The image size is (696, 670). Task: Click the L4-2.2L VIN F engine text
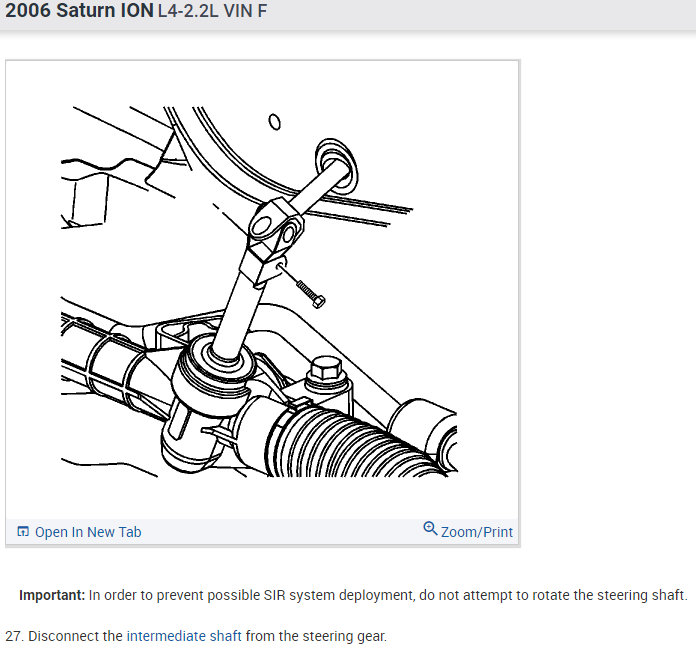click(x=212, y=11)
